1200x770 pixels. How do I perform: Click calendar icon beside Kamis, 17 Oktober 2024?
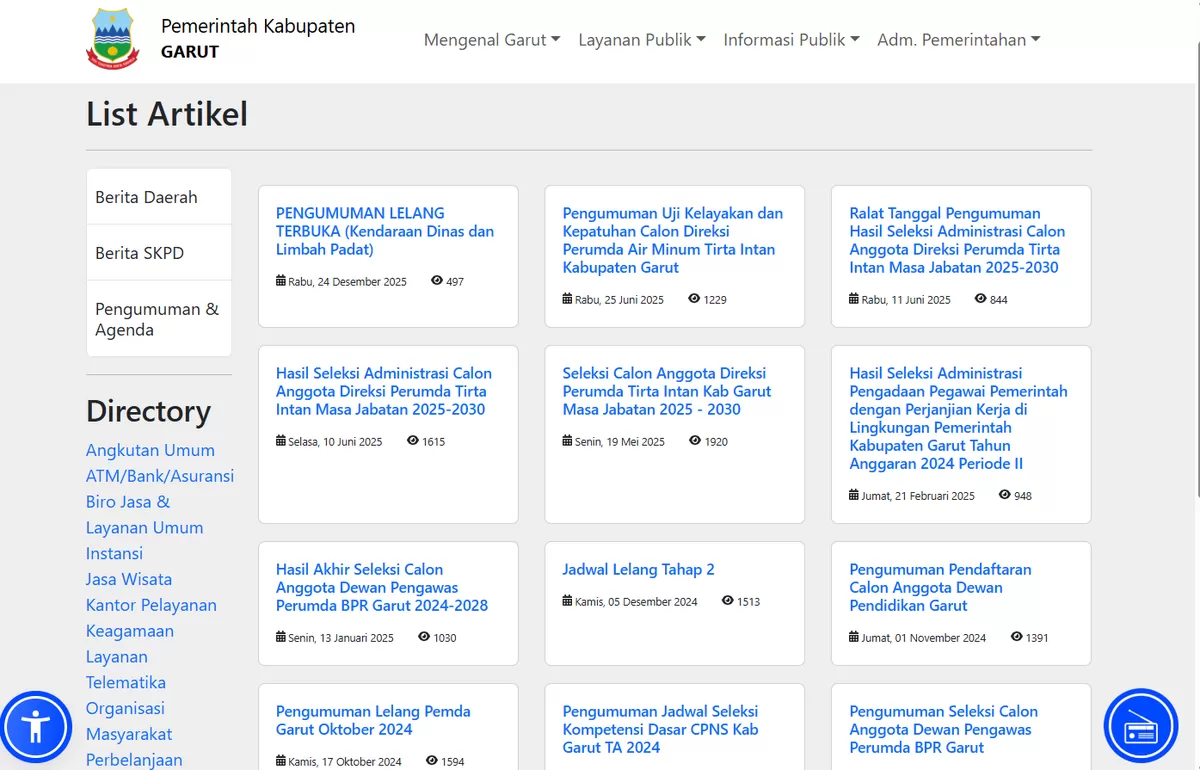point(281,761)
